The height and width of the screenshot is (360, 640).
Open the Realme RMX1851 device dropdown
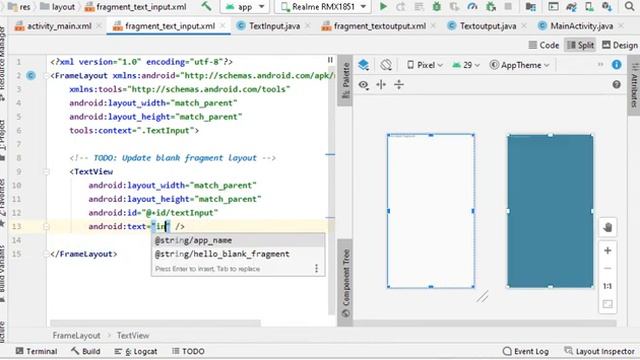[x=322, y=7]
